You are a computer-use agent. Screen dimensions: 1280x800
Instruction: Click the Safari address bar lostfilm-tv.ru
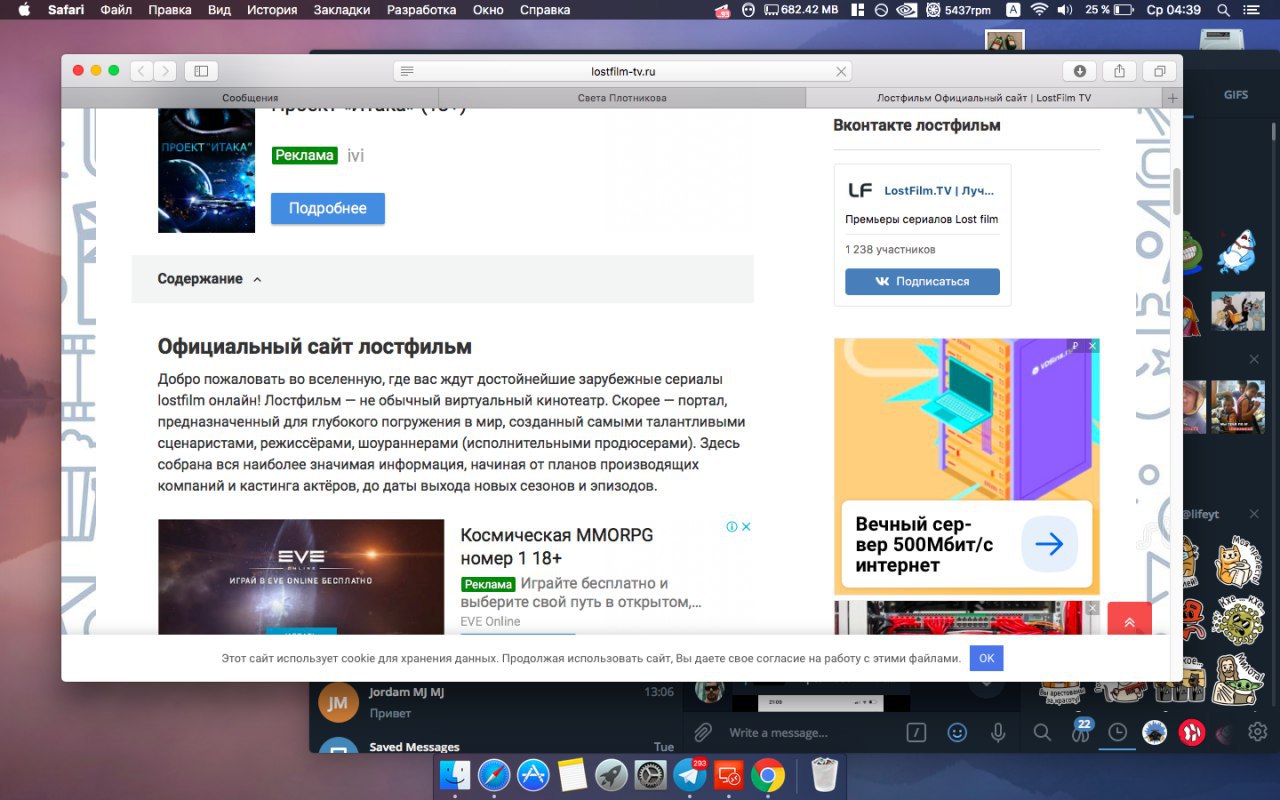623,71
